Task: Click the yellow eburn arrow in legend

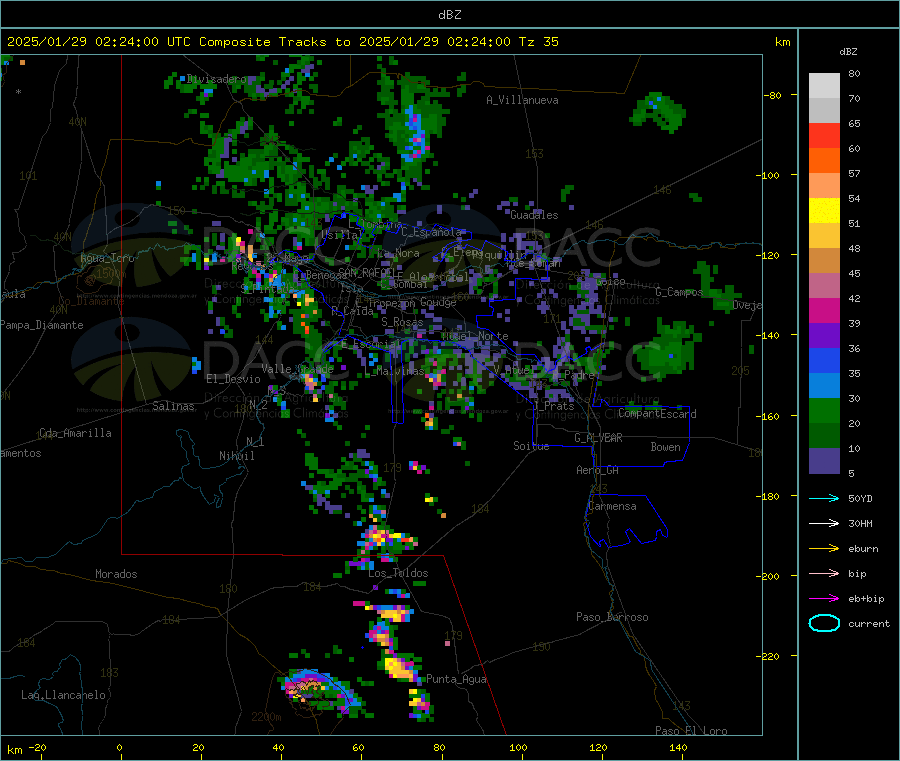Action: [824, 549]
